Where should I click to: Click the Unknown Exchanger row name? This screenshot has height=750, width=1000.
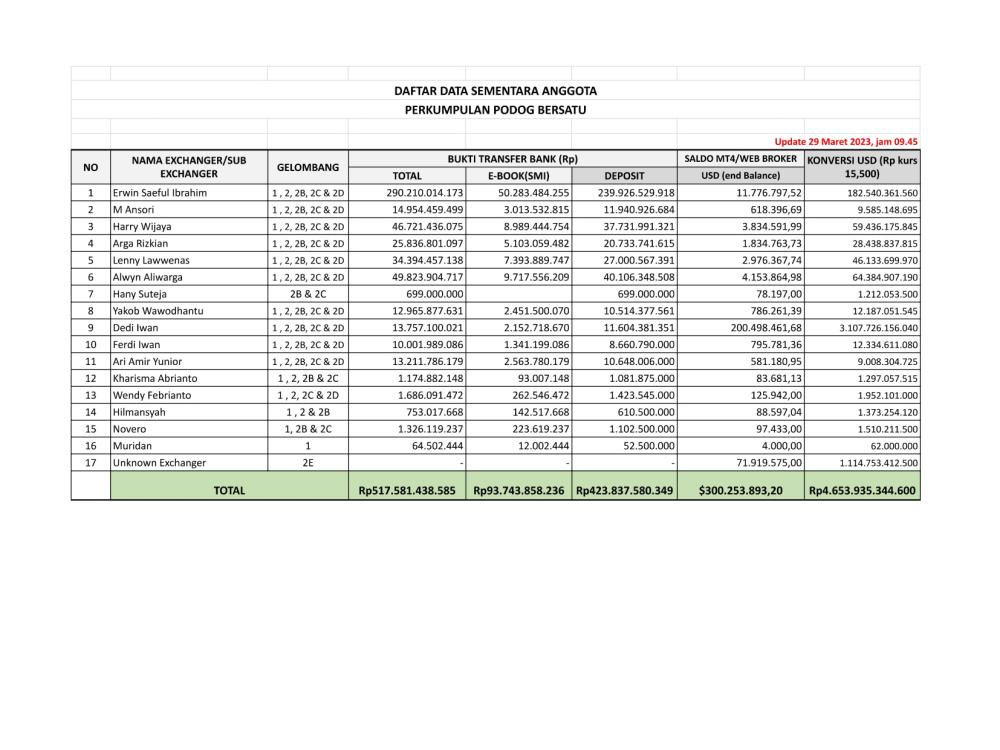coord(159,463)
